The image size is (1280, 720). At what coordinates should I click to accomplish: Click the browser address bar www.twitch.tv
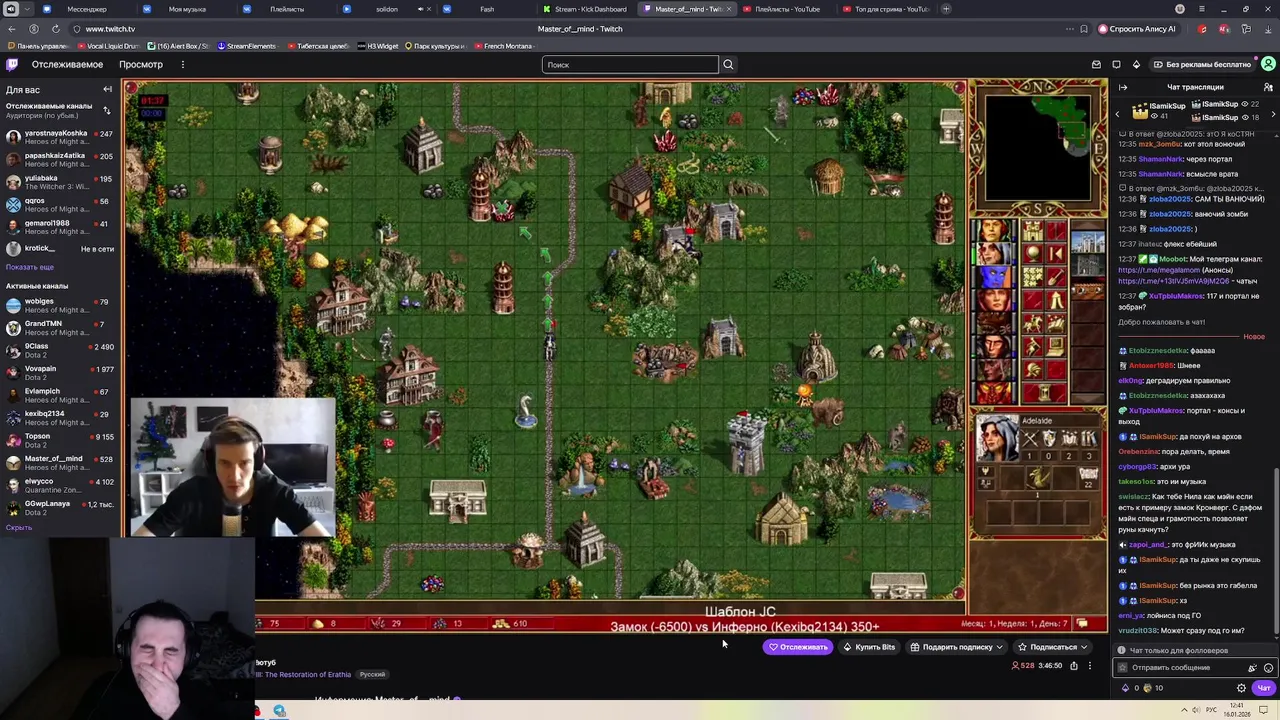tap(110, 29)
